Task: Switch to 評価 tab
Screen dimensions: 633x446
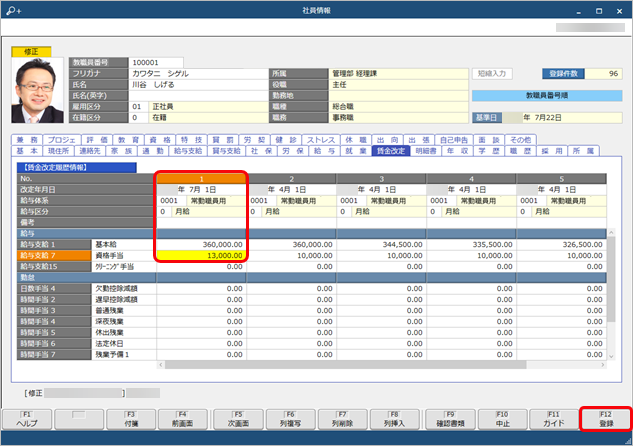Action: (97, 140)
